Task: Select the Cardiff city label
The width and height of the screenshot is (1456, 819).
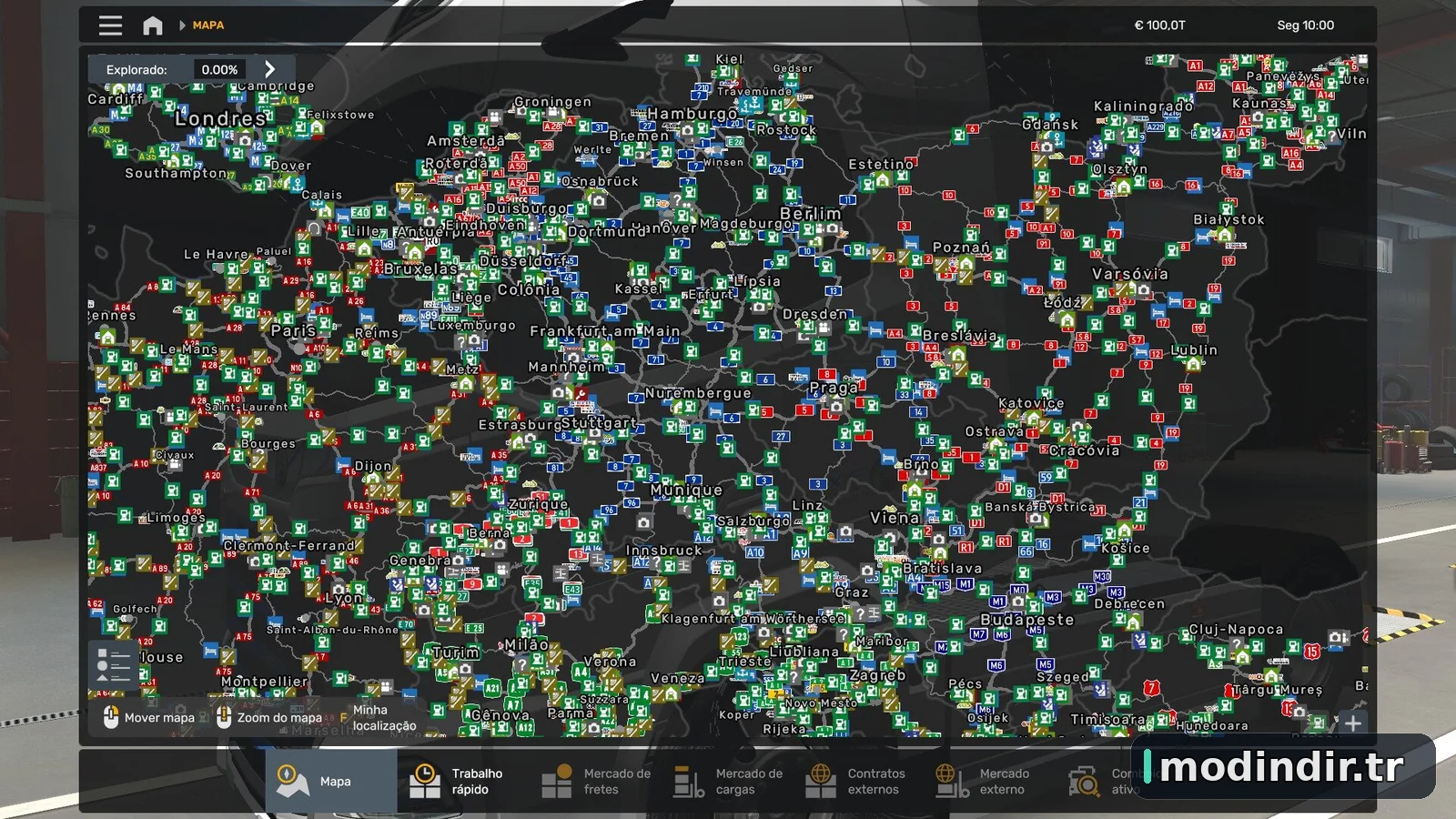Action: pyautogui.click(x=116, y=98)
